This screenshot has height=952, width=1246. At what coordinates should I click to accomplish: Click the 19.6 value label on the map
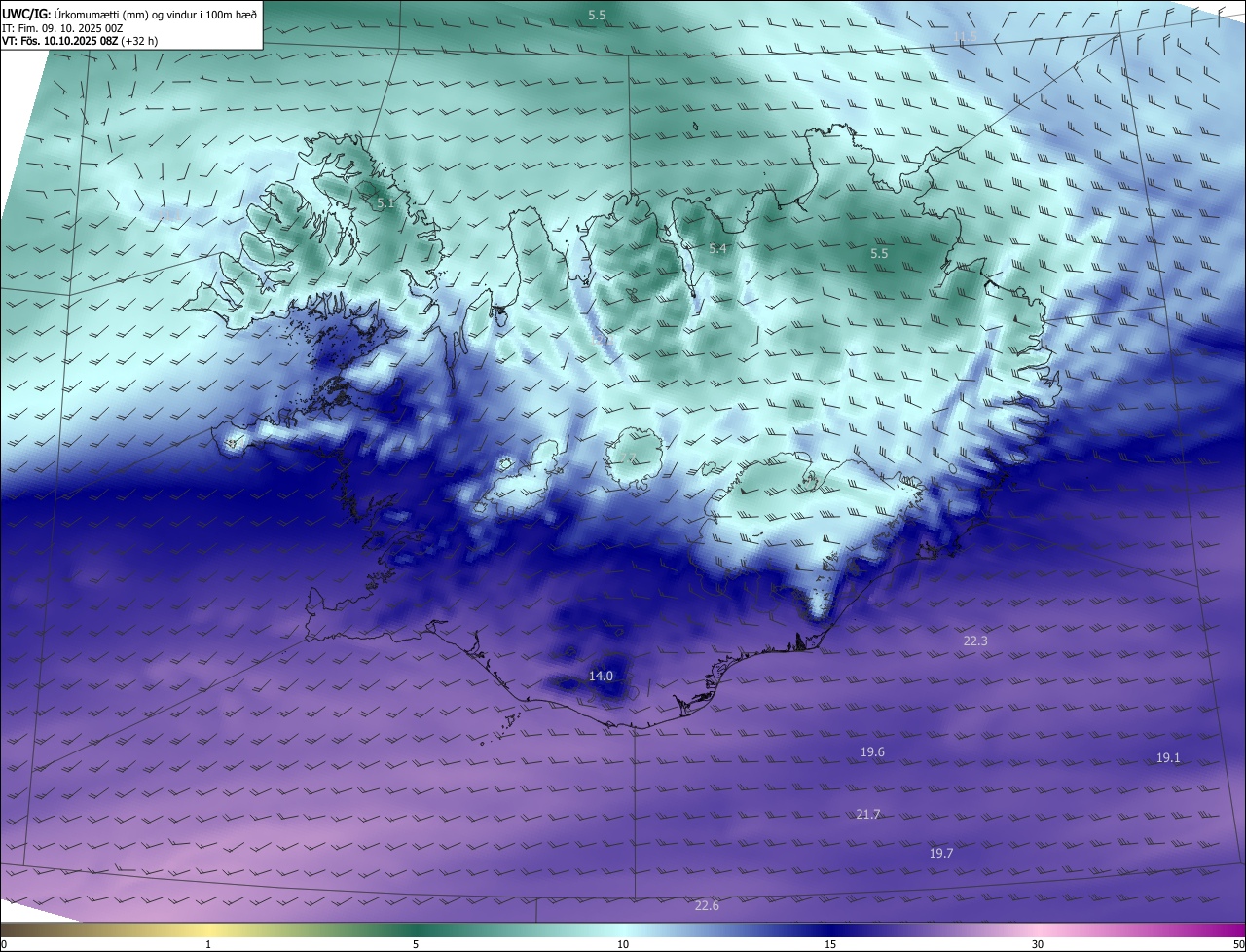pos(872,751)
